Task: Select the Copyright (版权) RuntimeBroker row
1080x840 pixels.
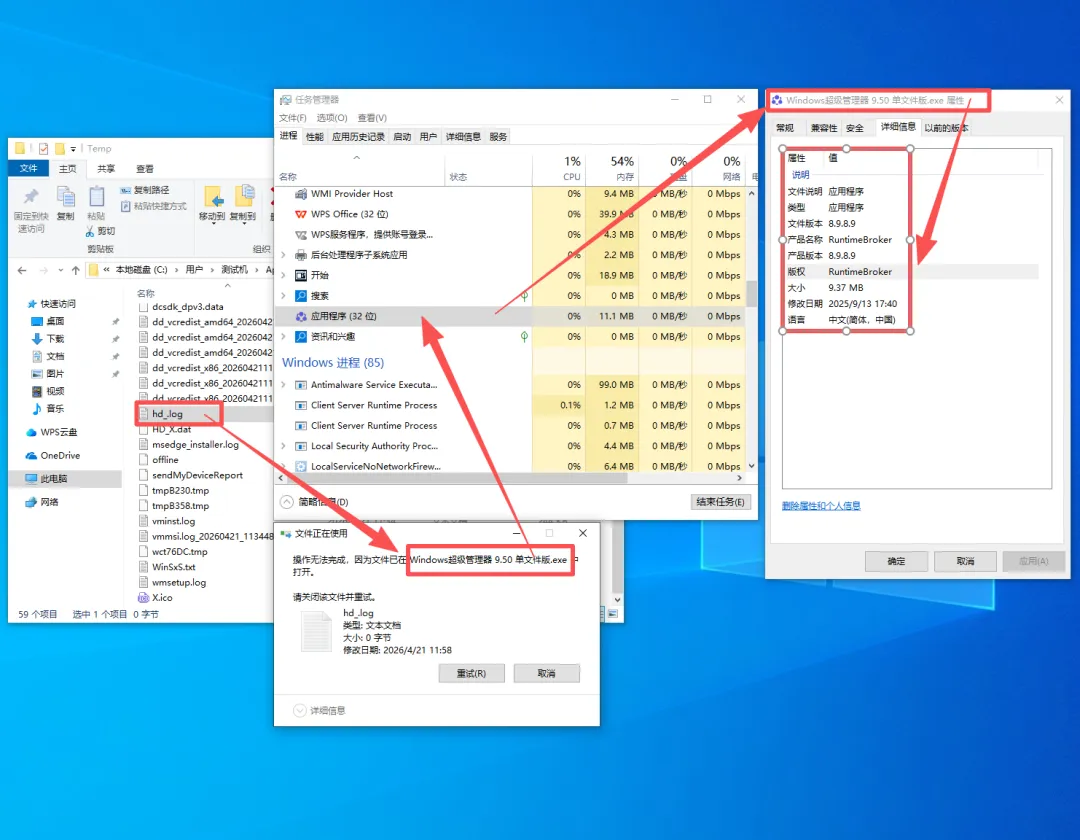Action: pos(911,272)
